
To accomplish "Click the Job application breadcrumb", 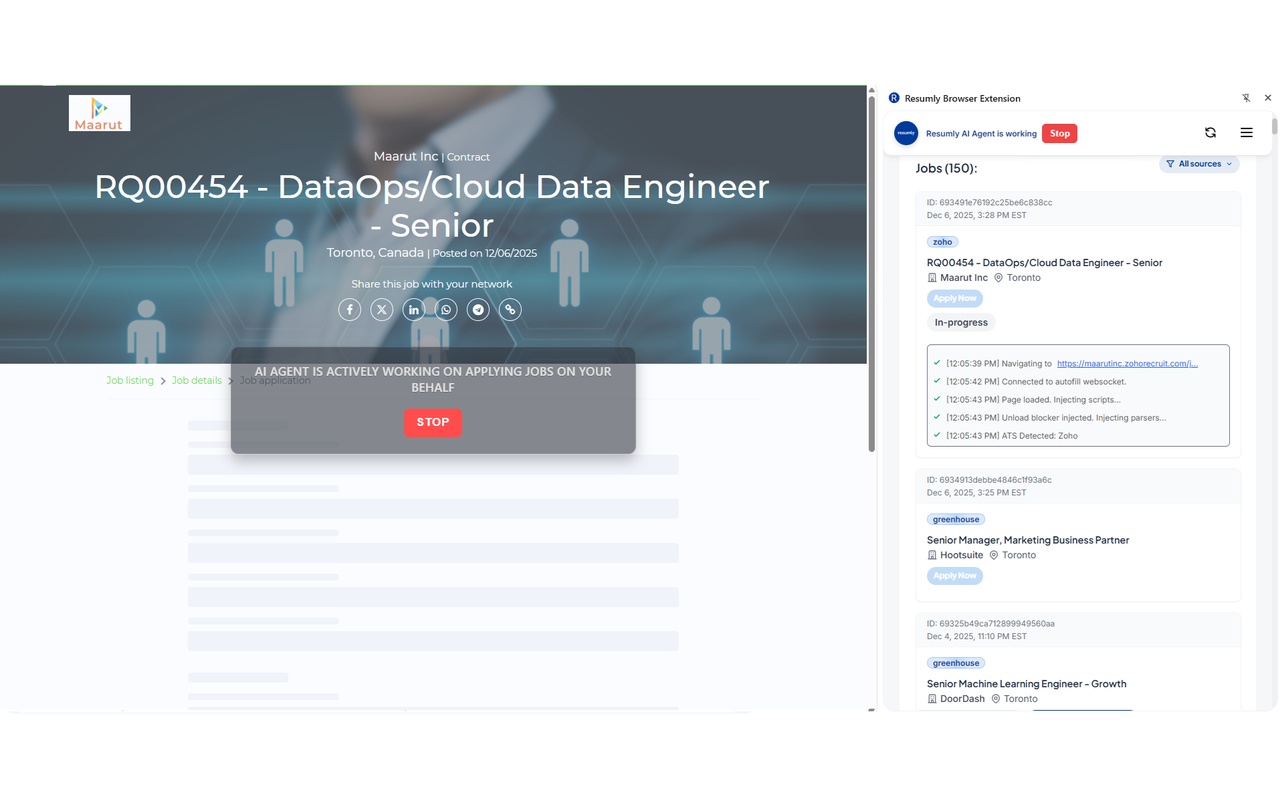I will coord(275,381).
